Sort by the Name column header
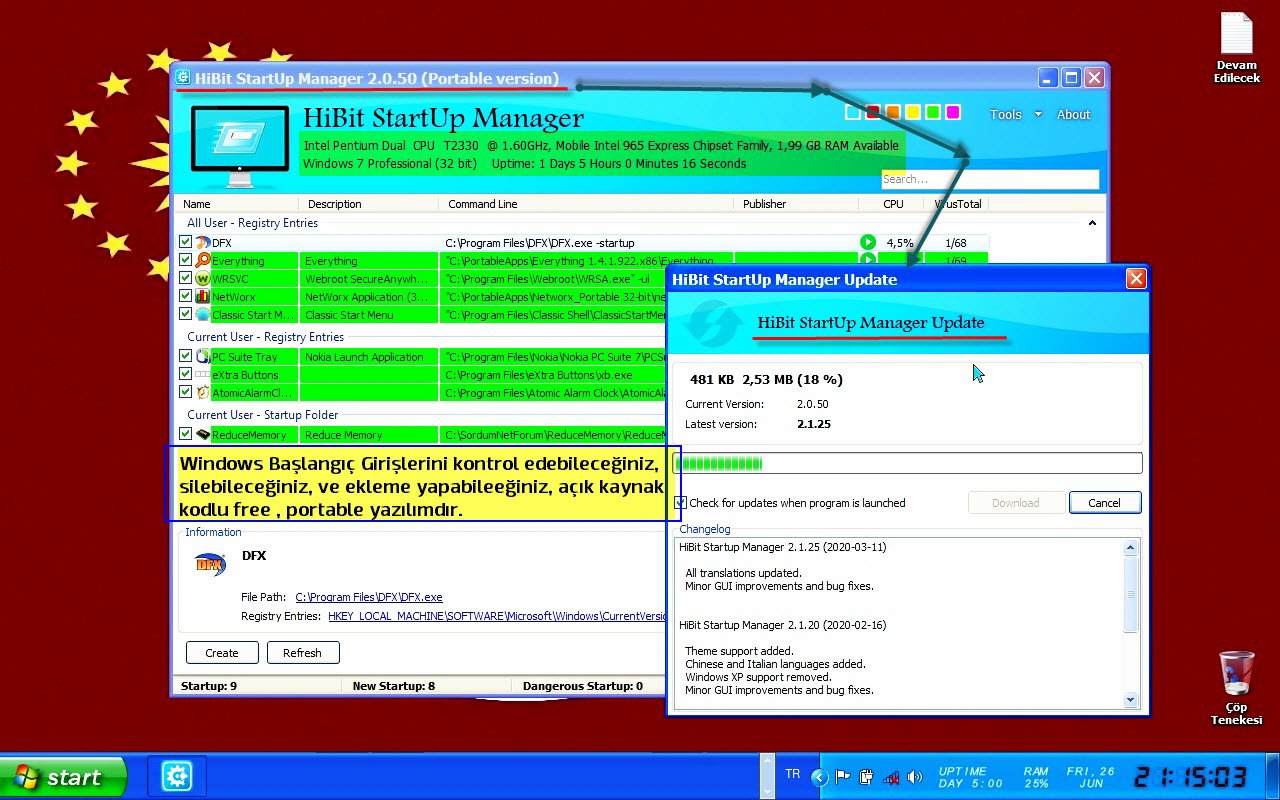The width and height of the screenshot is (1280, 800). tap(197, 204)
